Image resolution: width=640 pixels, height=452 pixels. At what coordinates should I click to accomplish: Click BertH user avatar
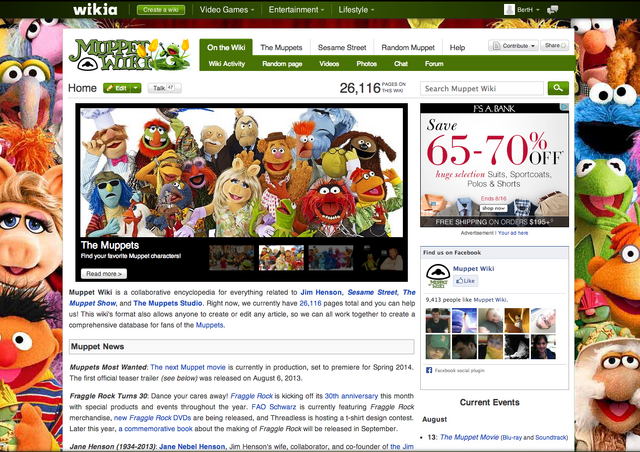509,9
